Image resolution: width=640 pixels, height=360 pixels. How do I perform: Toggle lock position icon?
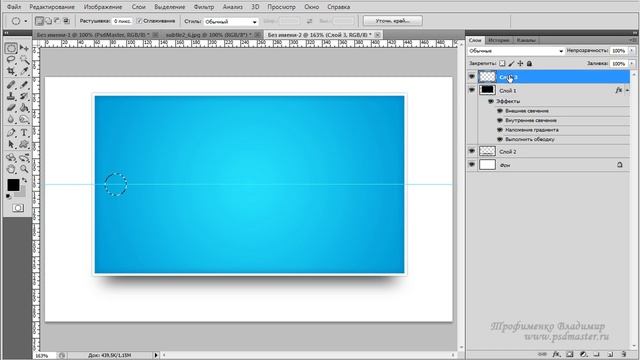[520, 64]
